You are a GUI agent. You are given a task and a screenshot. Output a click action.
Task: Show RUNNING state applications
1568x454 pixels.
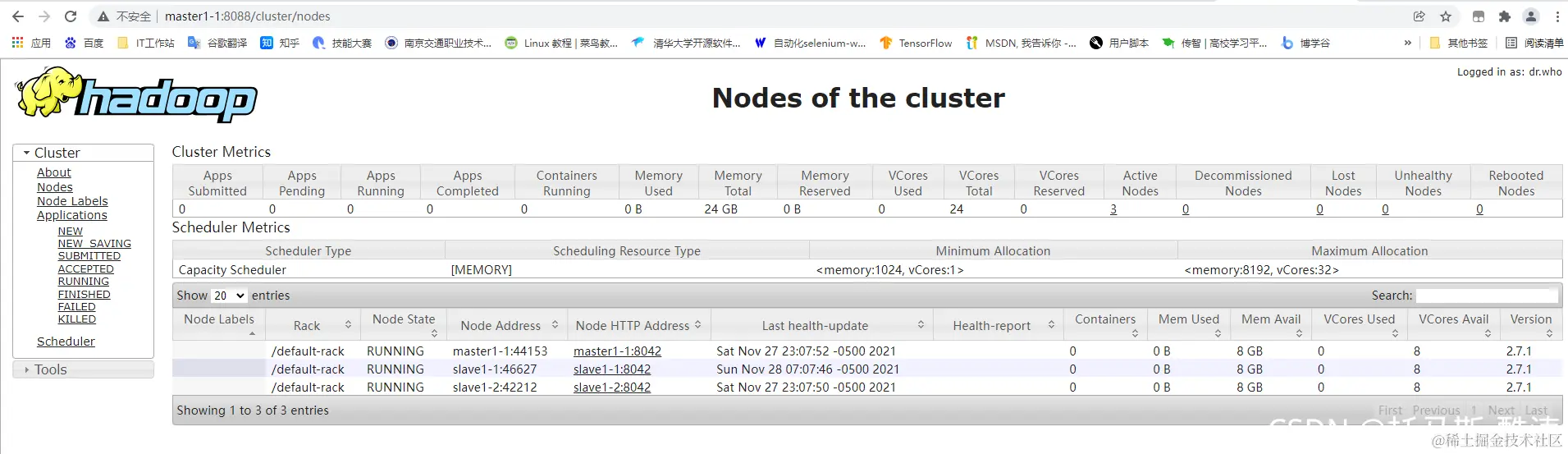[x=84, y=282]
